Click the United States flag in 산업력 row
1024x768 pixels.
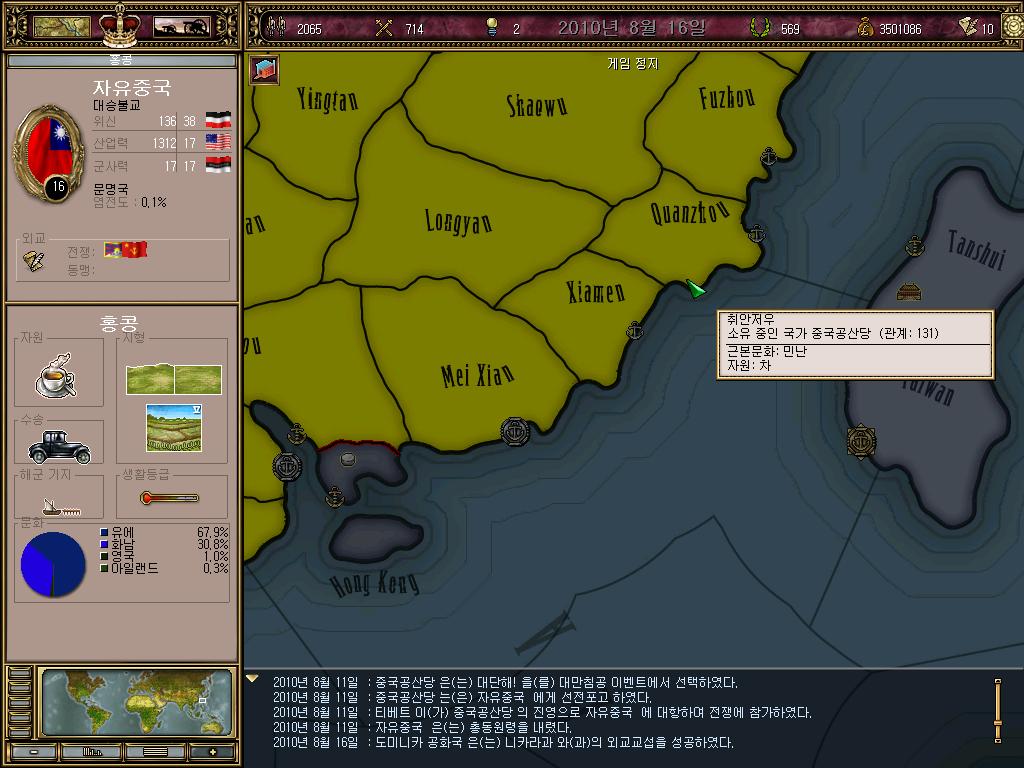(x=218, y=142)
